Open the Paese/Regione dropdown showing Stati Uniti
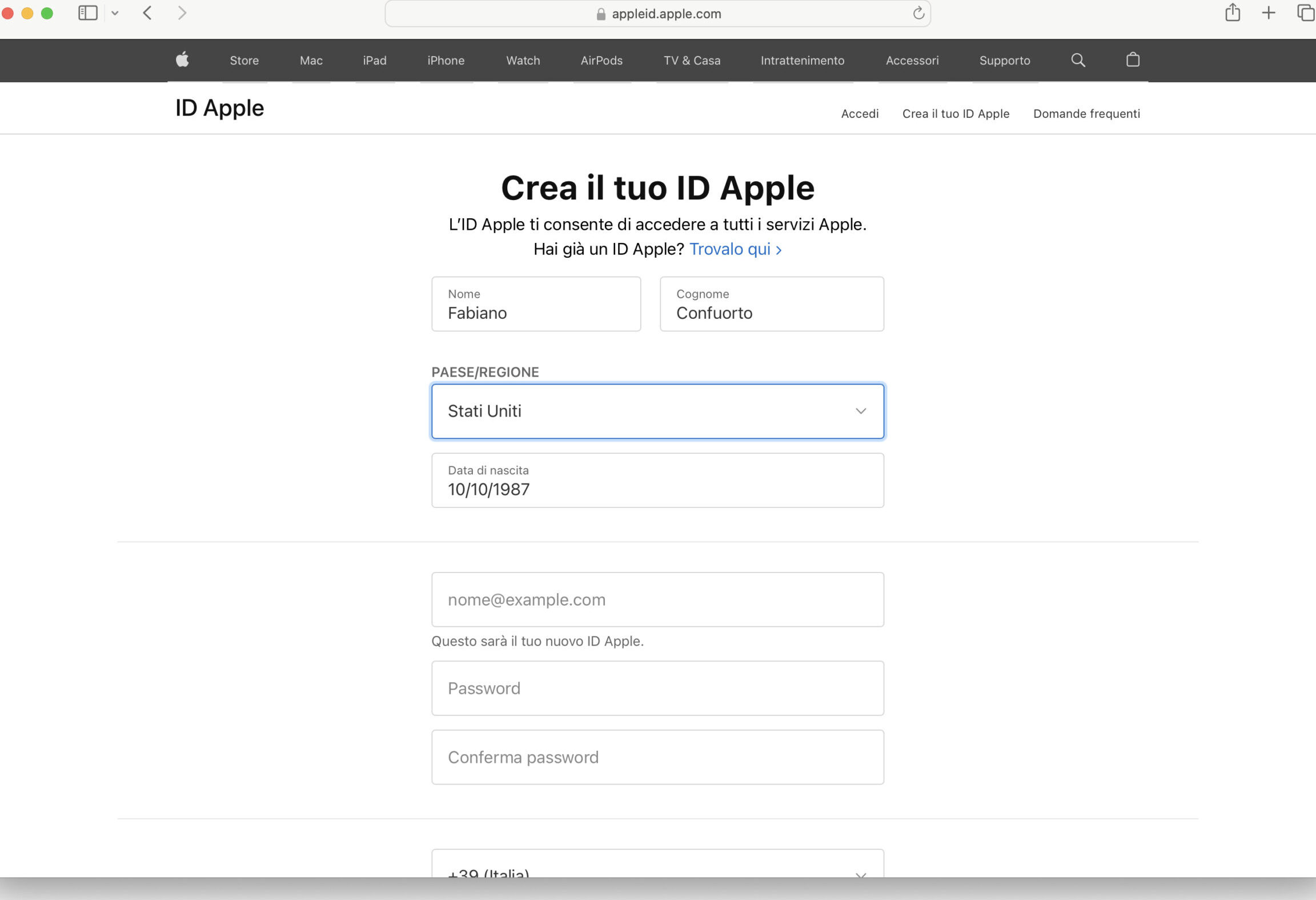This screenshot has height=900, width=1316. (x=657, y=411)
